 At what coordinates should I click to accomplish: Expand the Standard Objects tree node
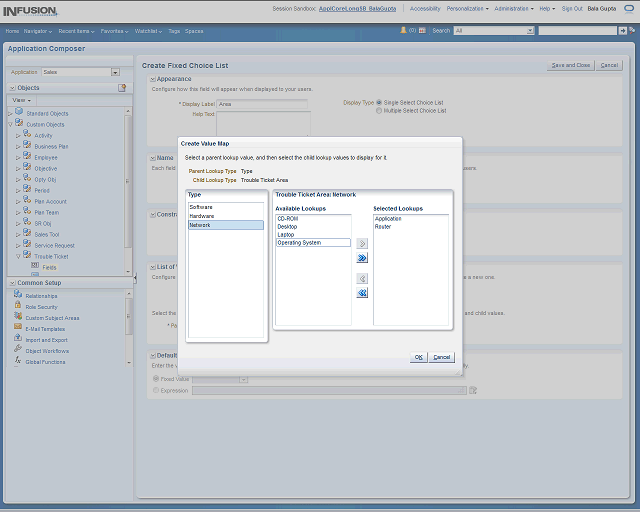click(x=10, y=113)
